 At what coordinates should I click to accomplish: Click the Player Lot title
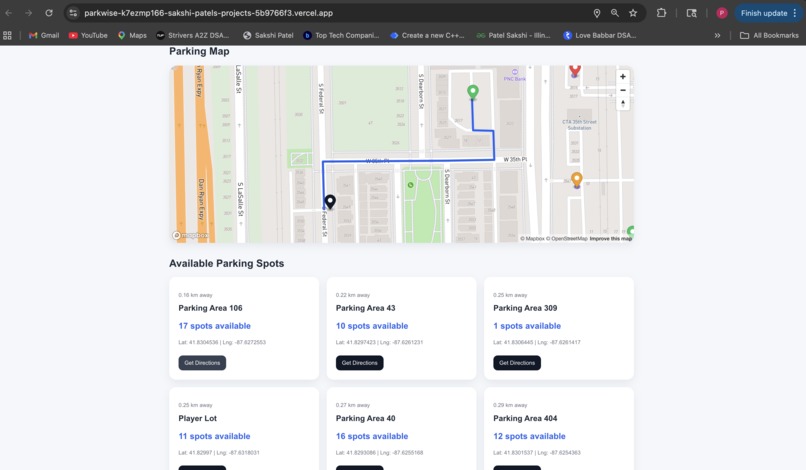(x=197, y=419)
